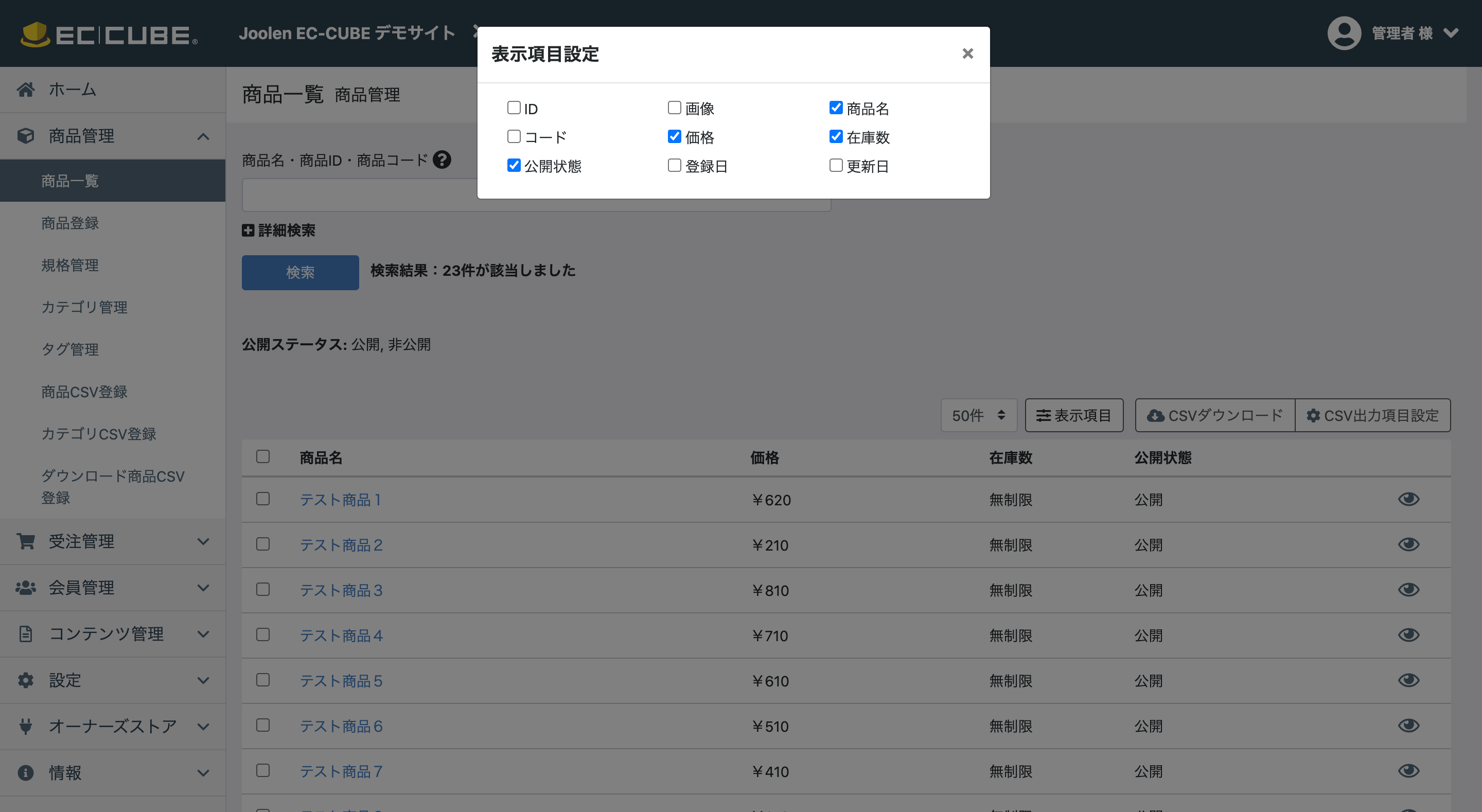Click the admin user avatar icon
The image size is (1482, 812).
coord(1344,33)
